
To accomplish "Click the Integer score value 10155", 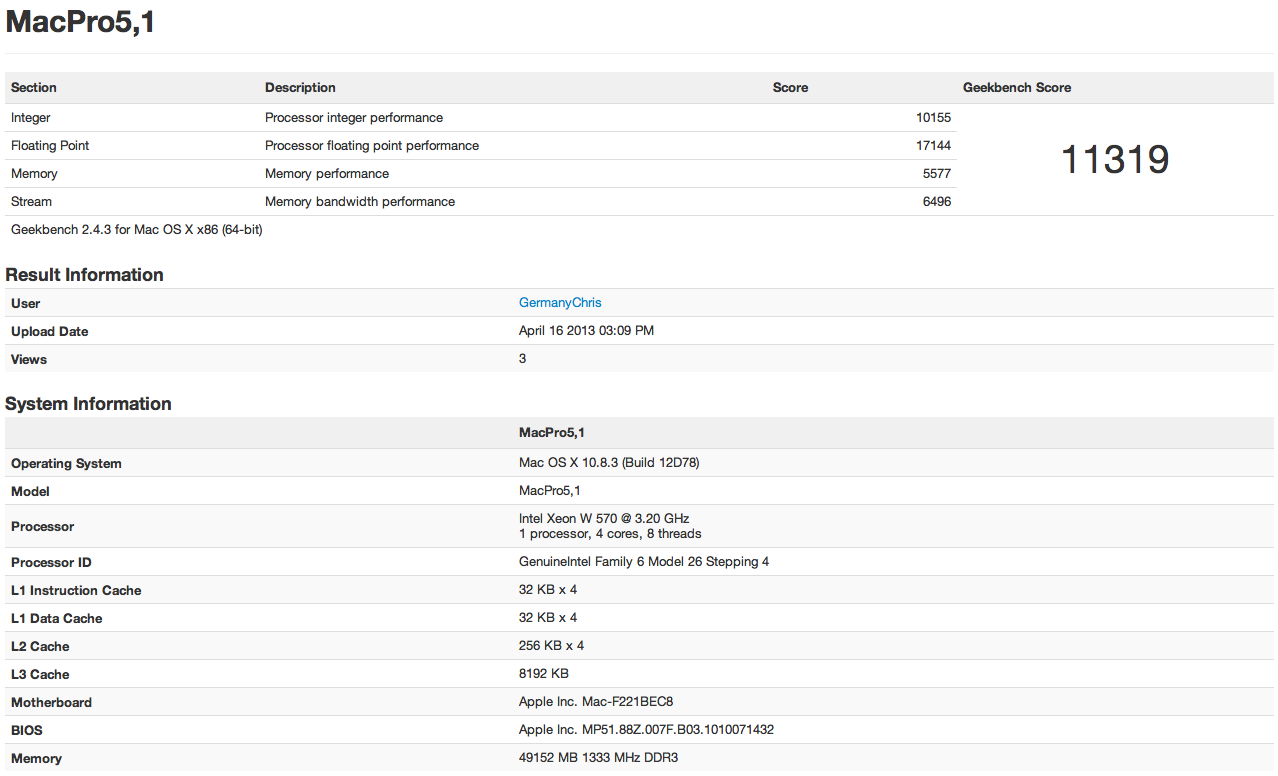I will (x=933, y=117).
